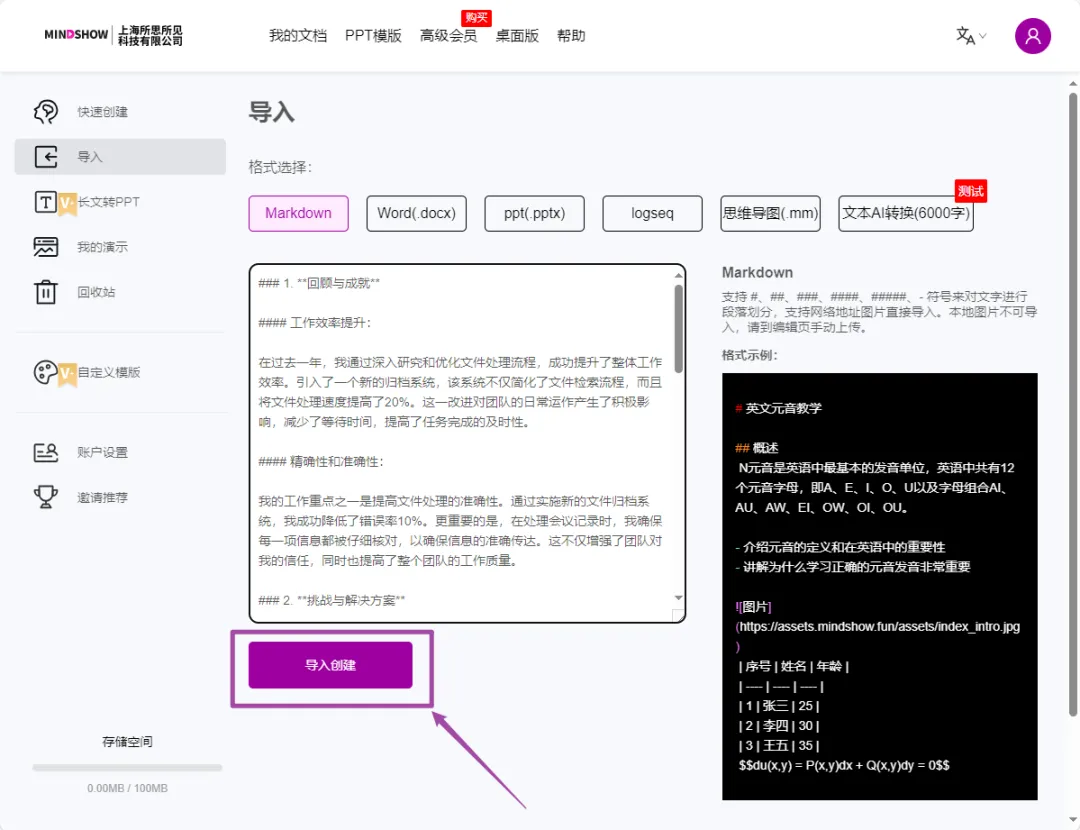Choose the 文本AI转换(6000字) format option
Image resolution: width=1080 pixels, height=830 pixels.
(x=906, y=214)
